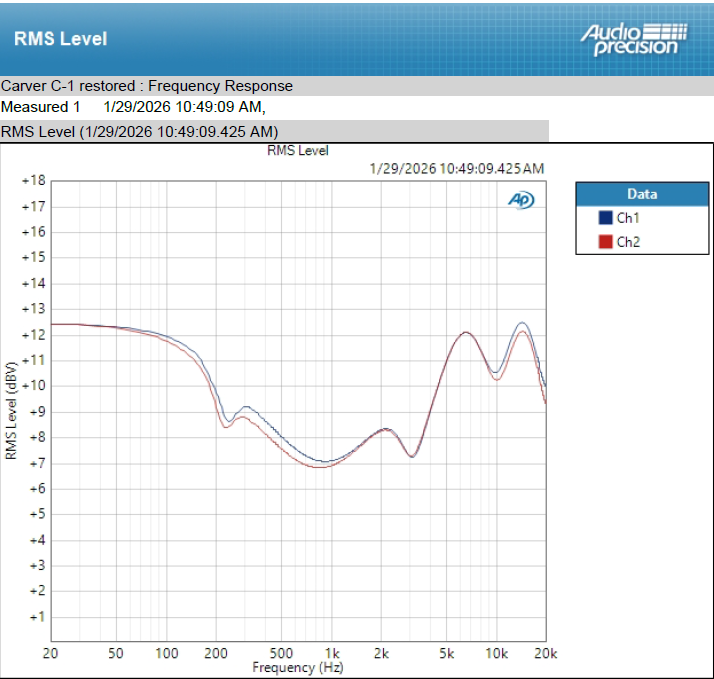Click the 20k frequency axis tick label
714x679 pixels.
tap(546, 653)
